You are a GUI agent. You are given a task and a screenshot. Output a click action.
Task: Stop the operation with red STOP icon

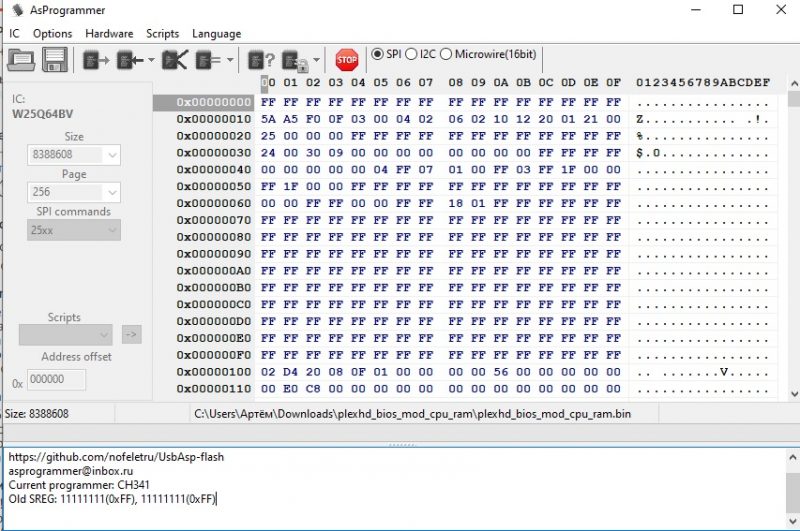click(347, 60)
